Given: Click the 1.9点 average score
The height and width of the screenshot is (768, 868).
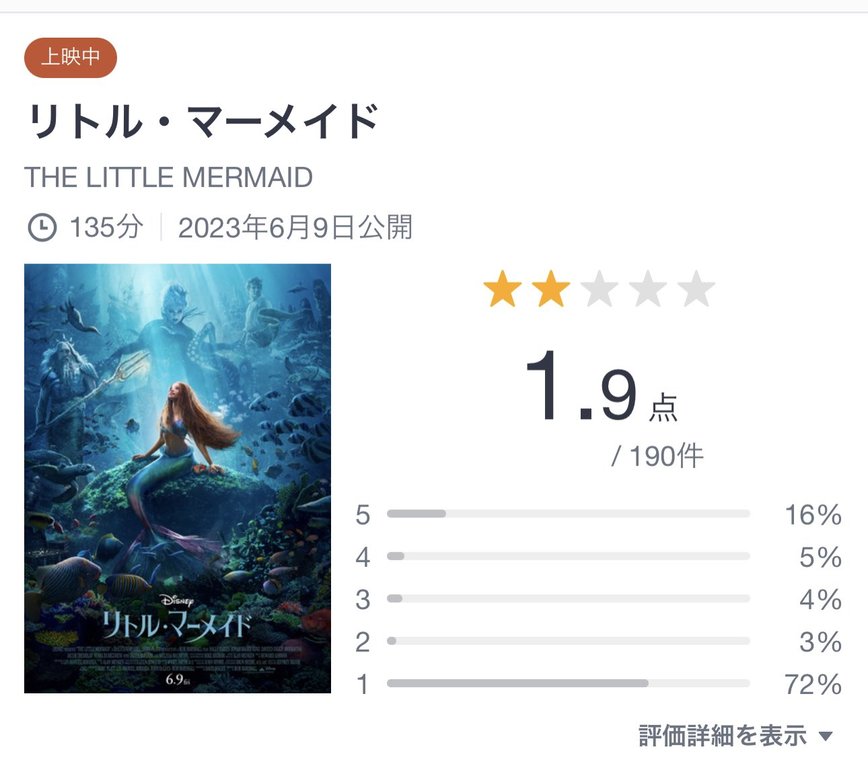Looking at the screenshot, I should point(600,392).
